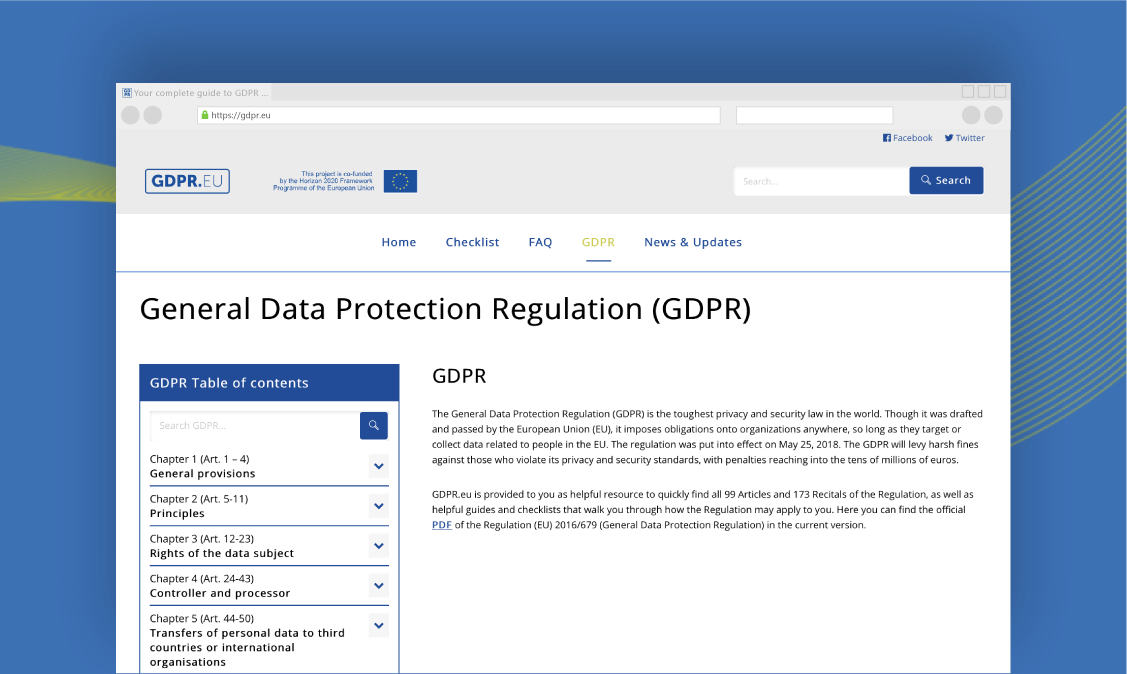Image resolution: width=1127 pixels, height=674 pixels.
Task: Click the browser forward navigation button
Action: [x=152, y=115]
